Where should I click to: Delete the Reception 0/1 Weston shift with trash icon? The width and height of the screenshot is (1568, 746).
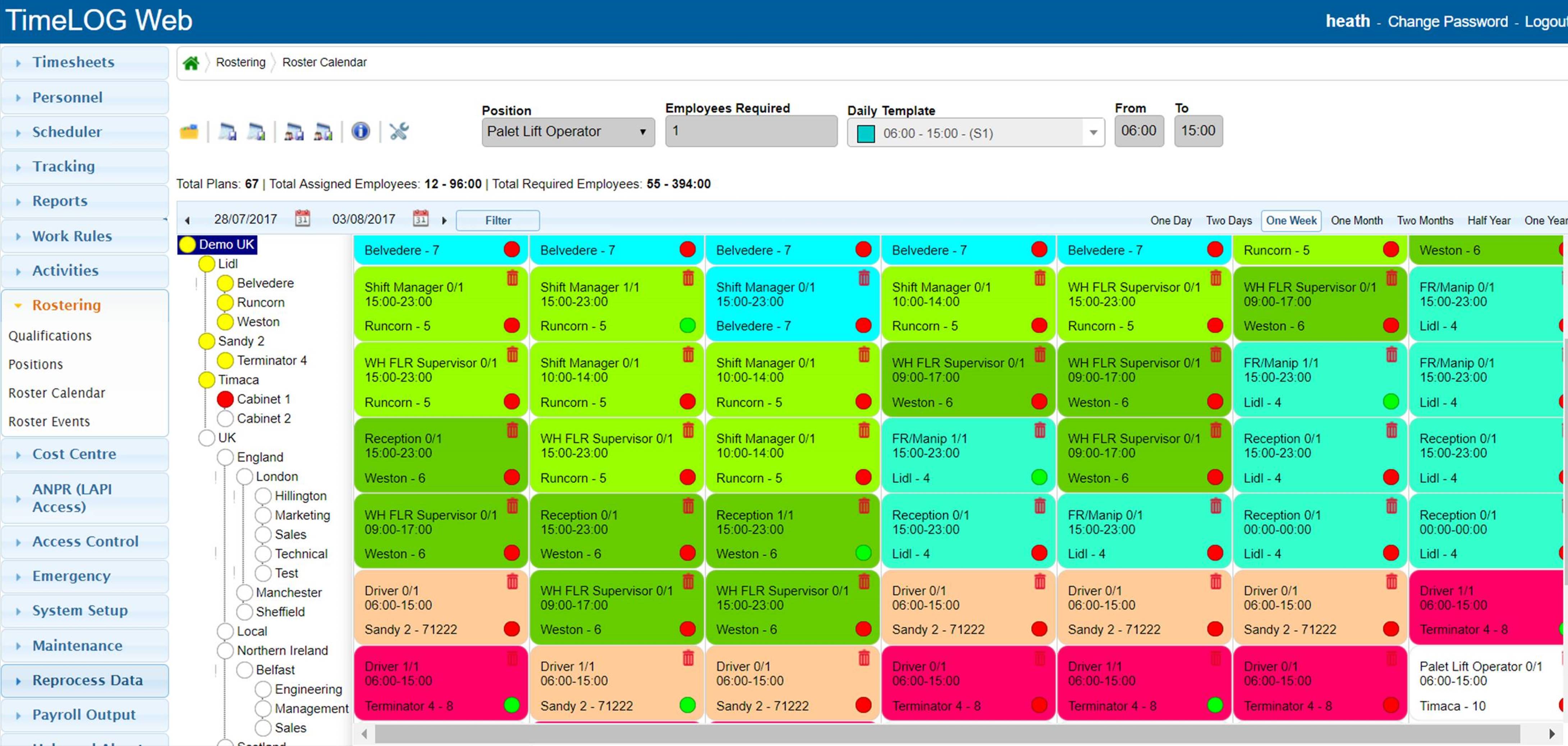point(513,431)
